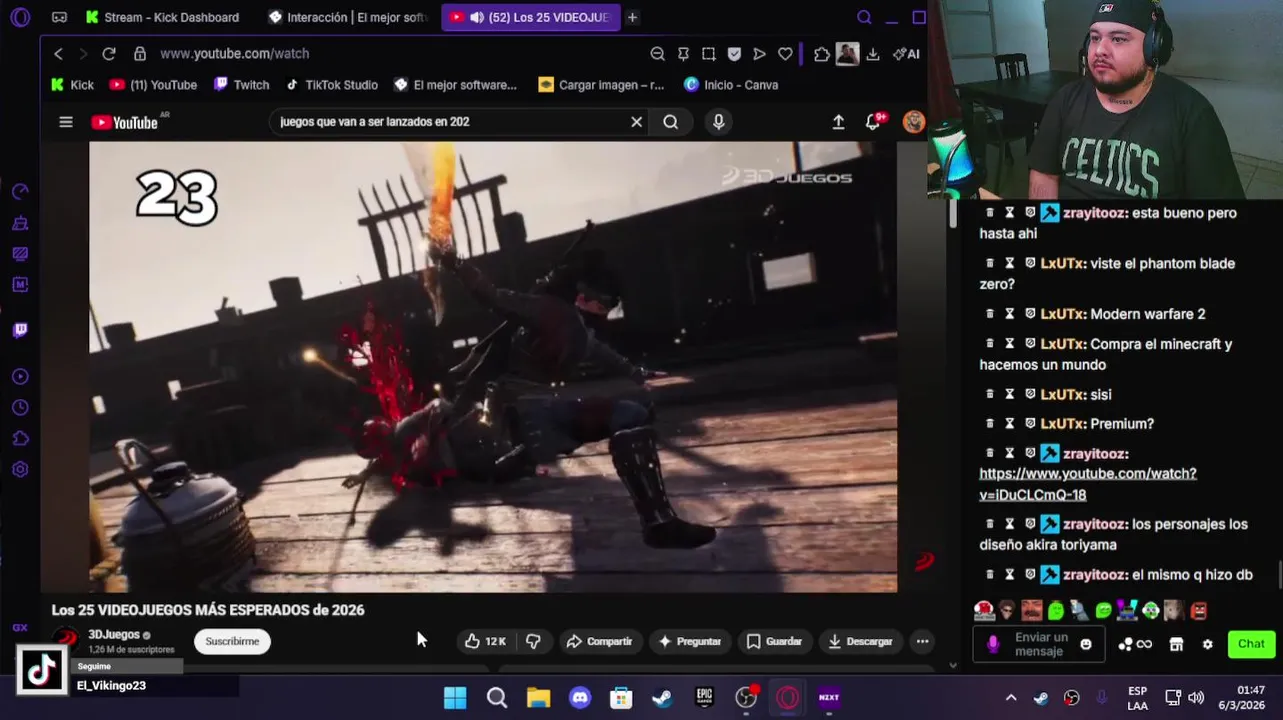The image size is (1283, 720).
Task: Open the Opera GX main menu logo
Action: [x=20, y=17]
